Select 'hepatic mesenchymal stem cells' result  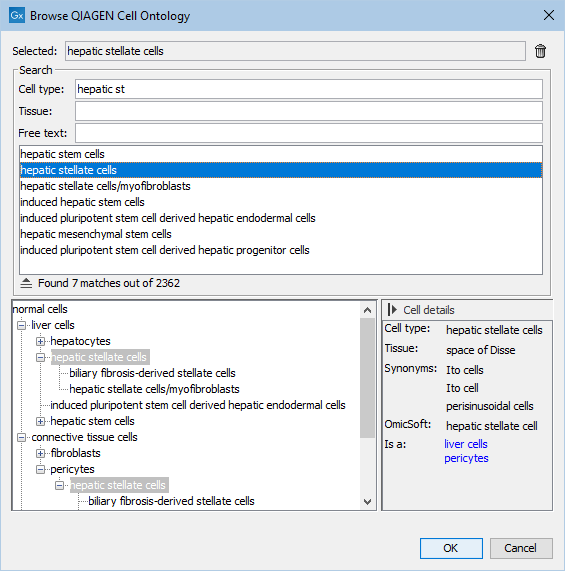pyautogui.click(x=281, y=234)
